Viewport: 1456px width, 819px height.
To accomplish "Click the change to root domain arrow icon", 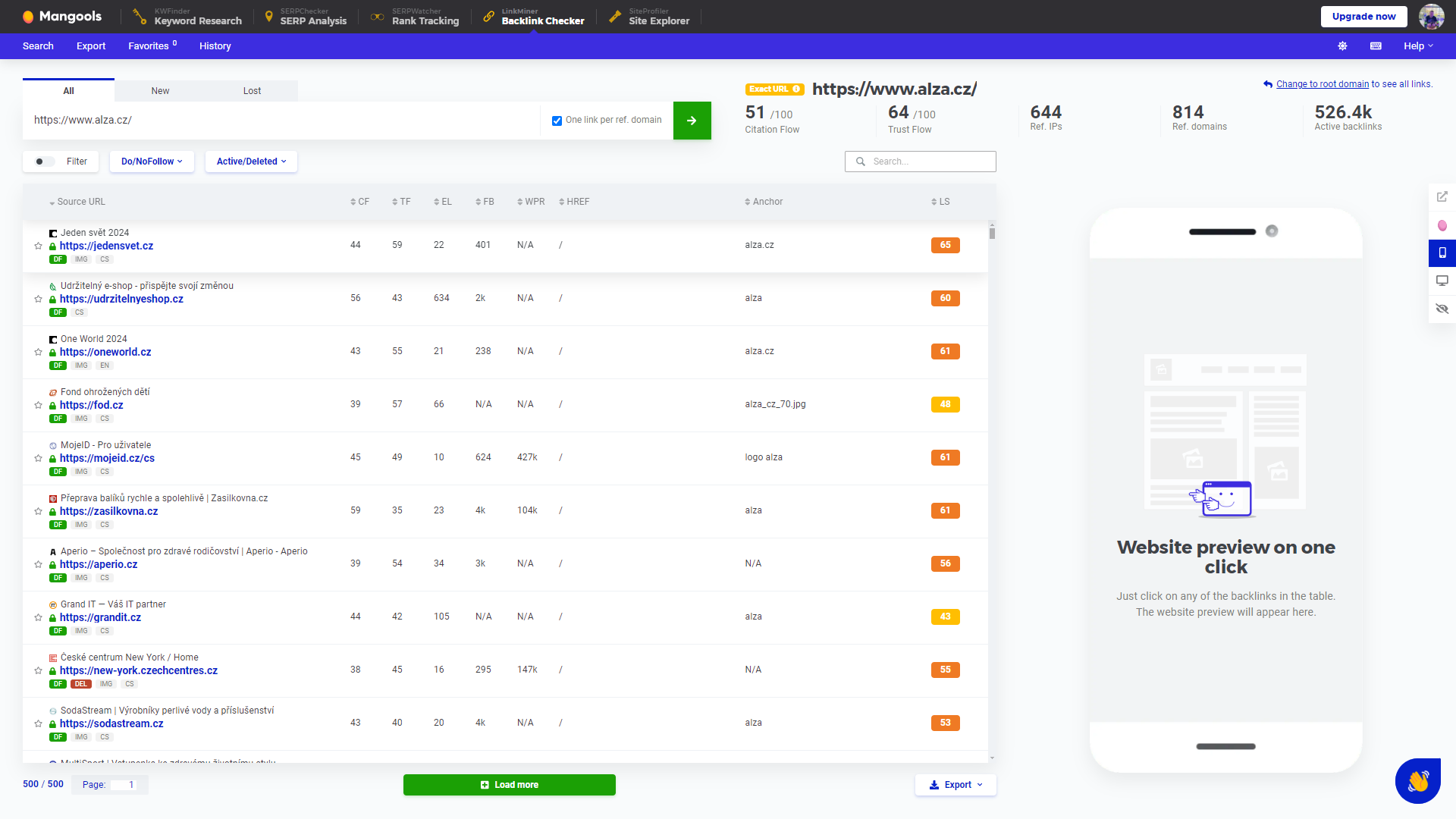I will click(x=1268, y=84).
